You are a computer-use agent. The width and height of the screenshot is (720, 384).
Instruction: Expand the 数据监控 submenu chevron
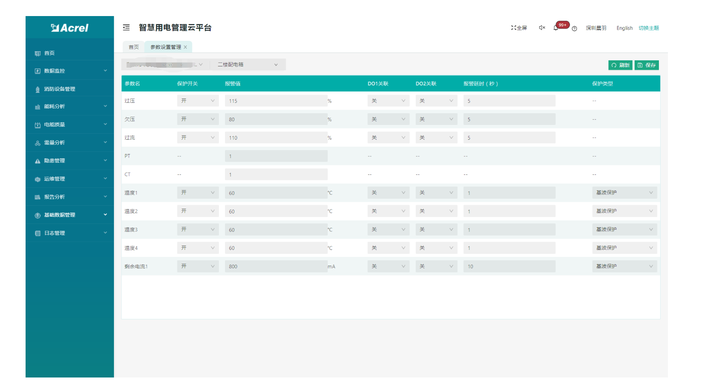(x=105, y=71)
